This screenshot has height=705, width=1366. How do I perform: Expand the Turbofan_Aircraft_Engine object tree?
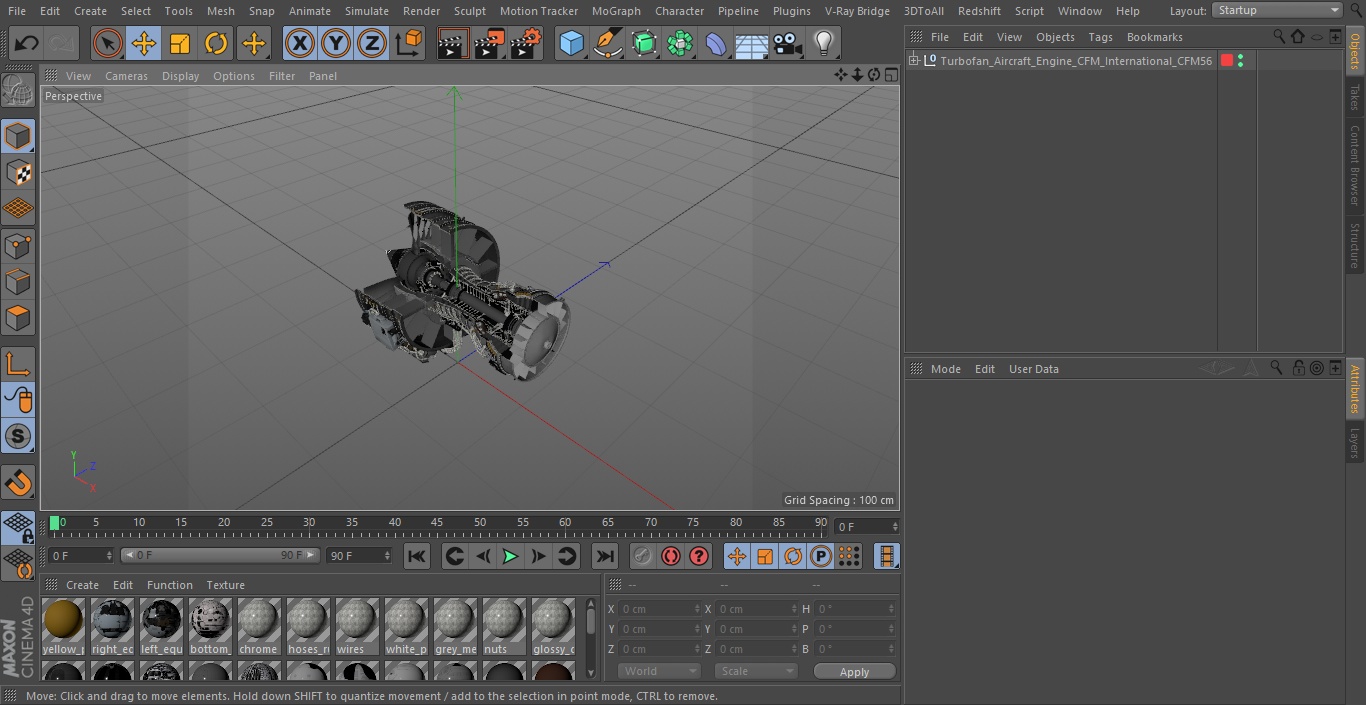tap(913, 61)
